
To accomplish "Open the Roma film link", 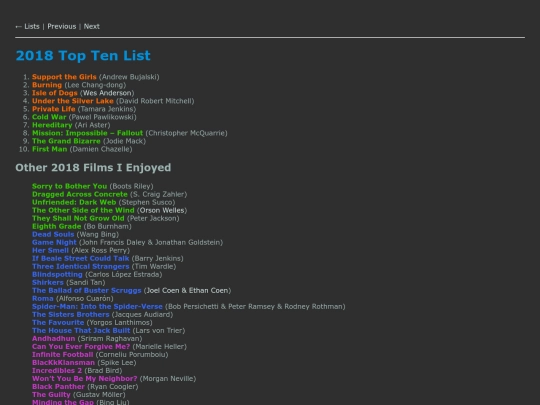I will [x=43, y=299].
